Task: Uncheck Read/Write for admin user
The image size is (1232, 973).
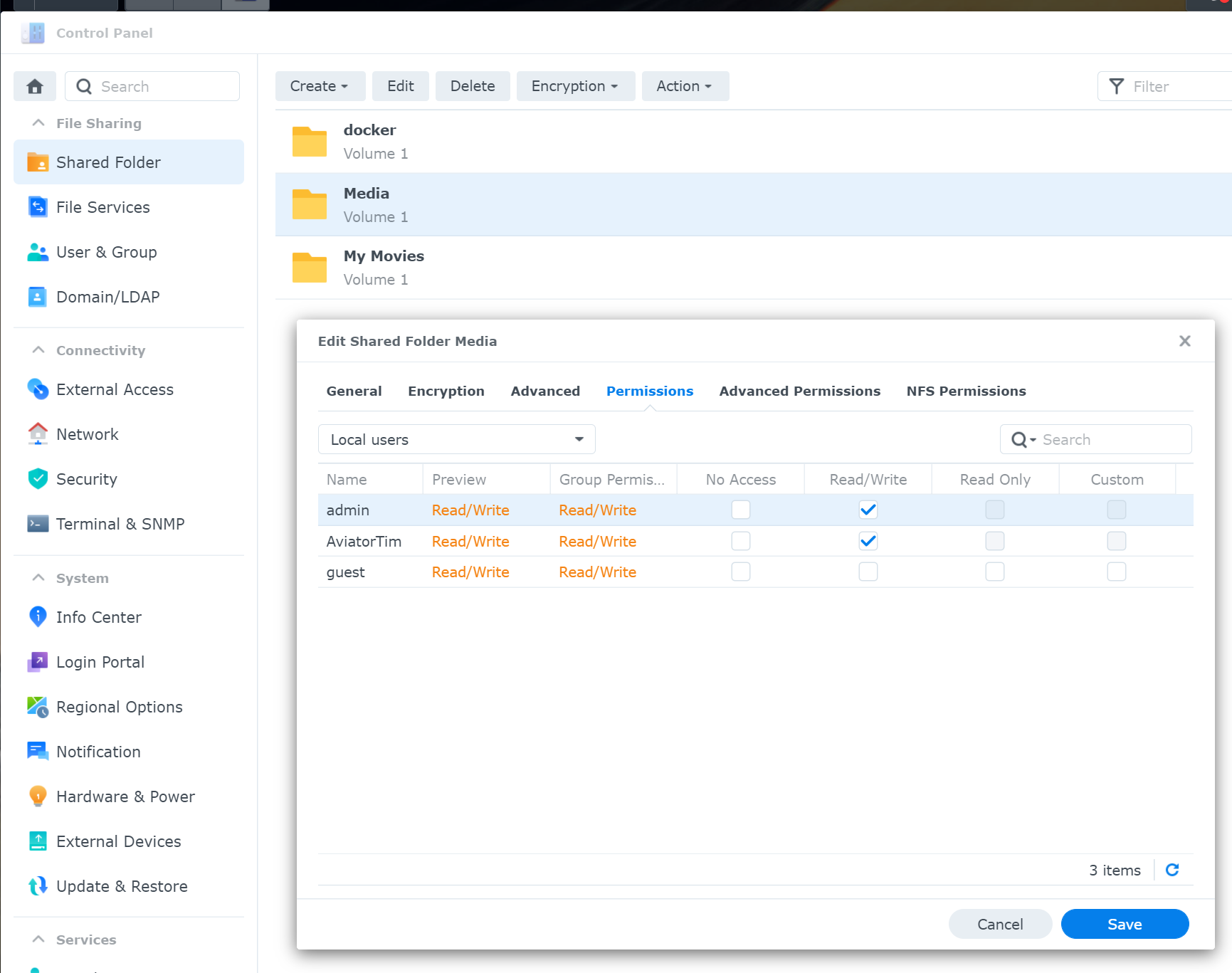Action: tap(868, 510)
